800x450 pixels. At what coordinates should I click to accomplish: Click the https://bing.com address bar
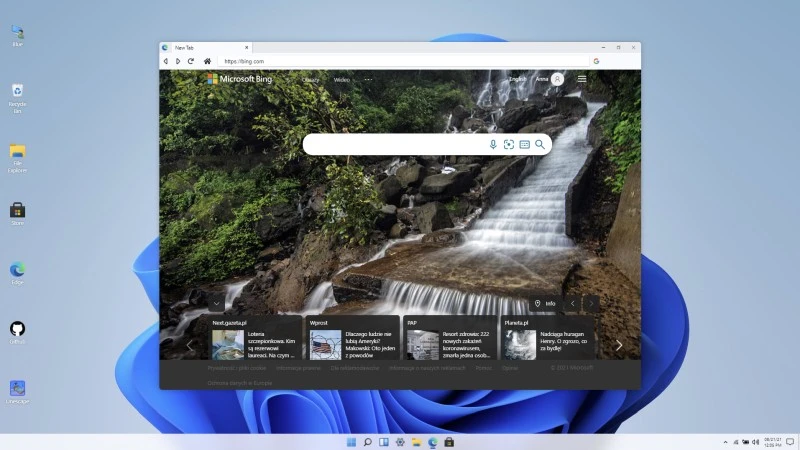(x=404, y=61)
